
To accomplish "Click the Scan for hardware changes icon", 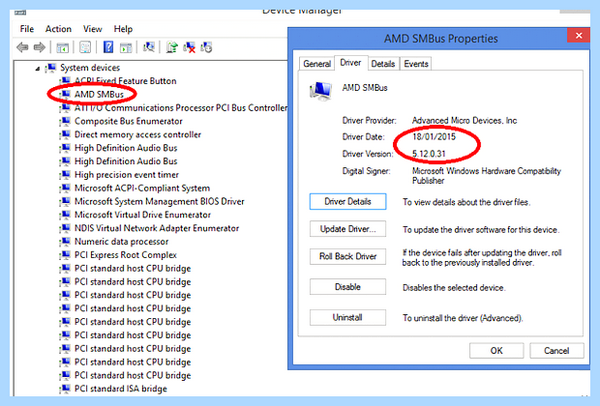I will click(x=149, y=47).
